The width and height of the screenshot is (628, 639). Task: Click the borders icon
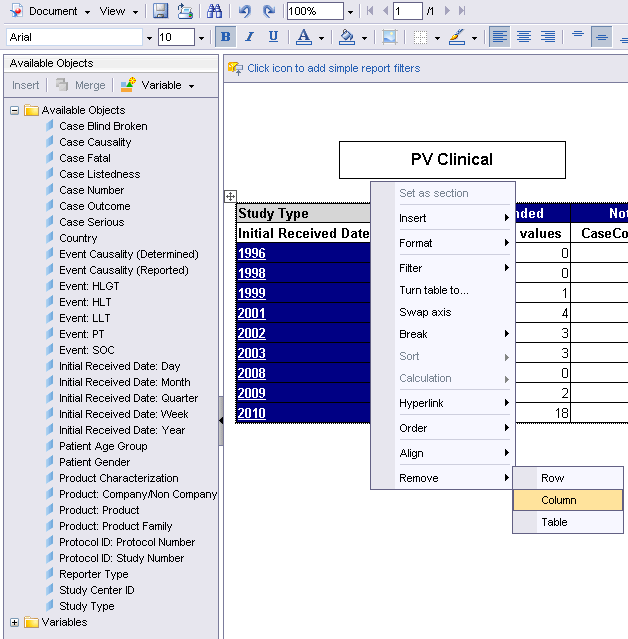[x=420, y=37]
